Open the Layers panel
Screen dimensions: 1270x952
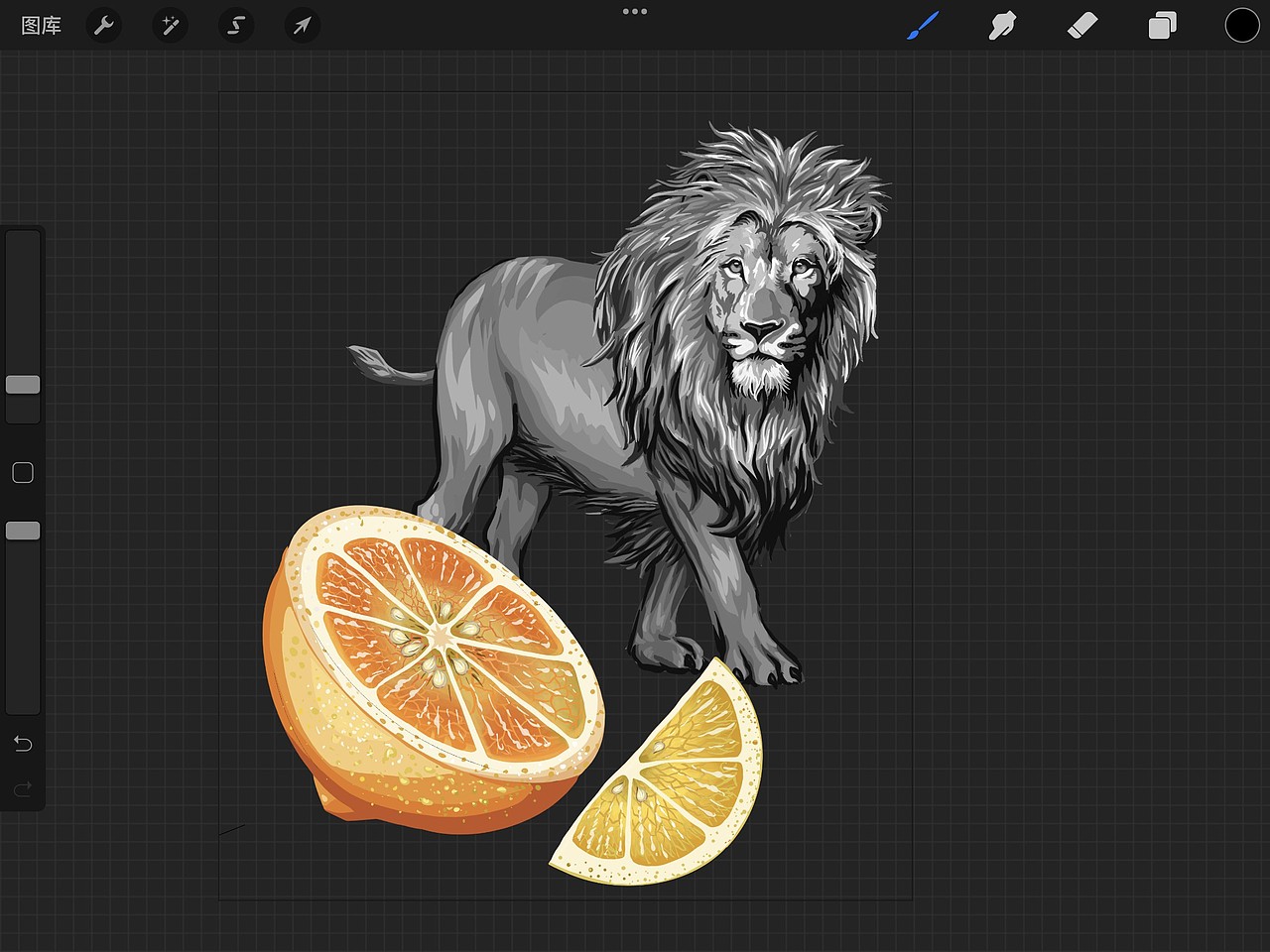pyautogui.click(x=1162, y=26)
